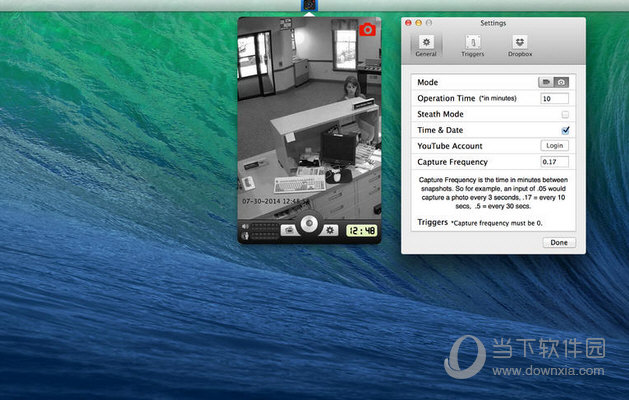Click the round record button
The image size is (629, 400).
[x=309, y=223]
